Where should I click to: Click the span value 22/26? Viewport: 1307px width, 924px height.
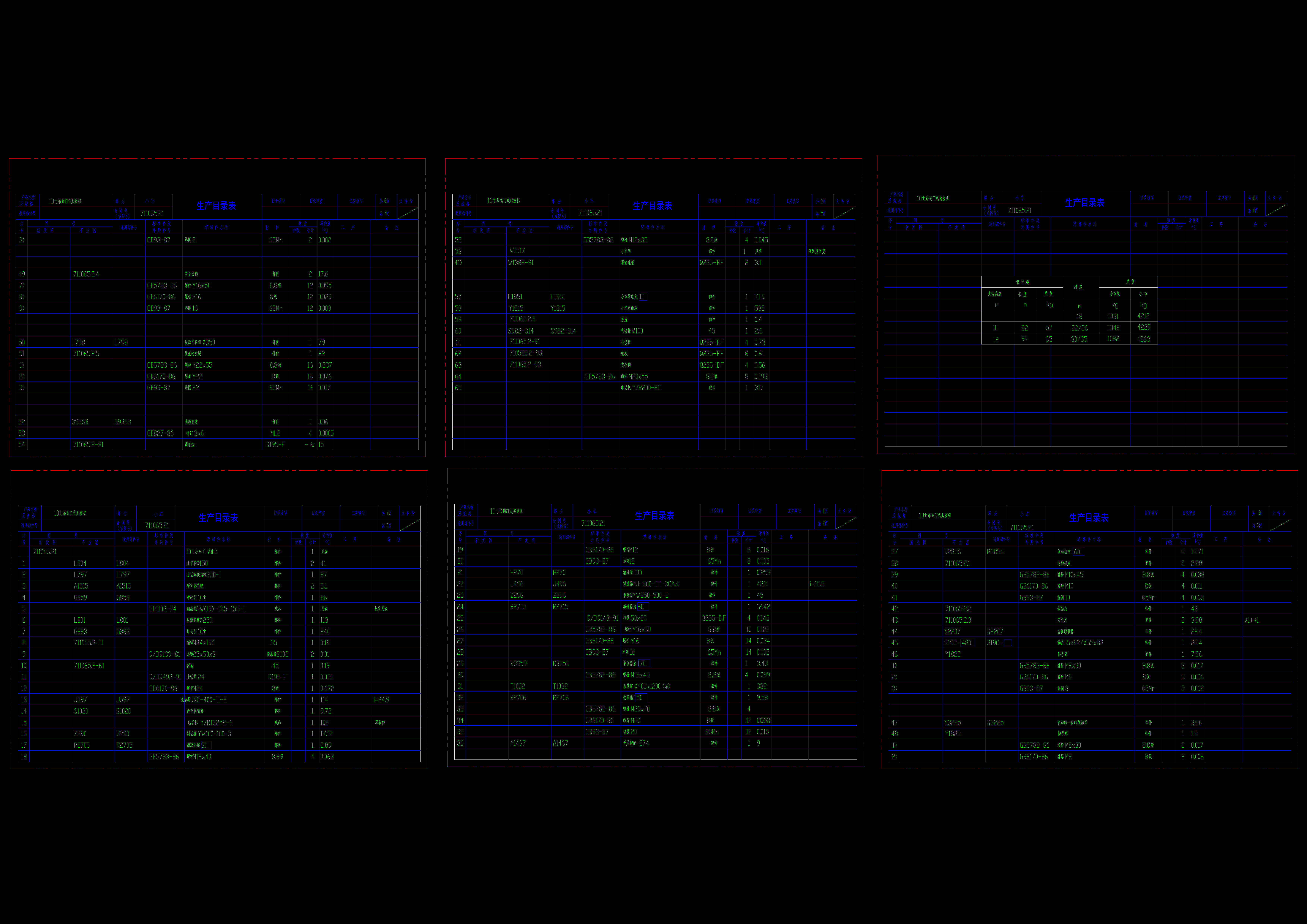[x=1079, y=328]
